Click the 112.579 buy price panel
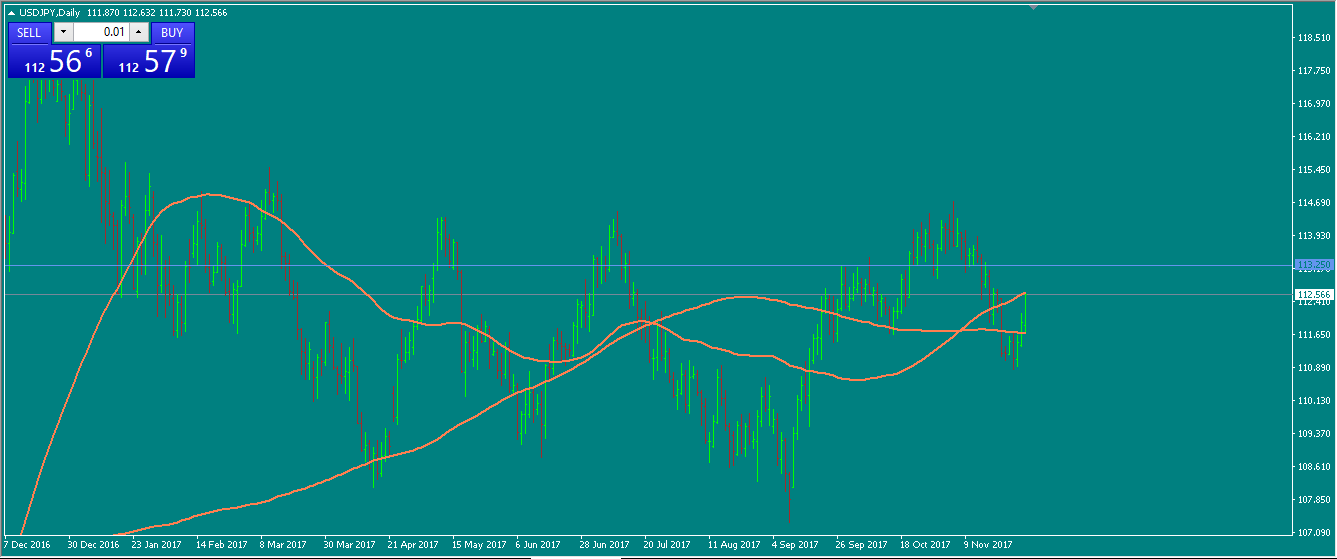 pos(149,60)
